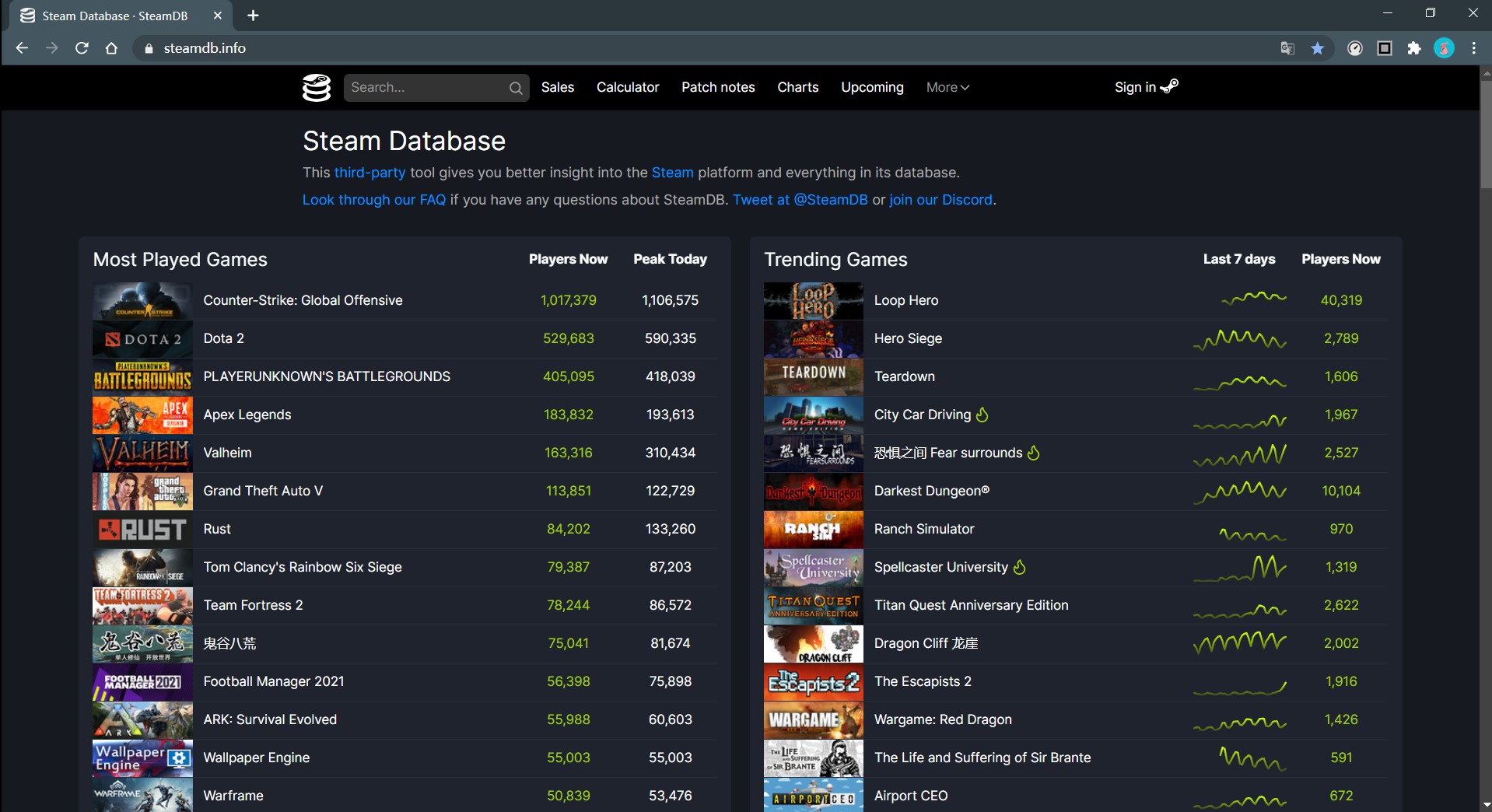The width and height of the screenshot is (1492, 812).
Task: Expand the More navigation dropdown
Action: tap(947, 87)
